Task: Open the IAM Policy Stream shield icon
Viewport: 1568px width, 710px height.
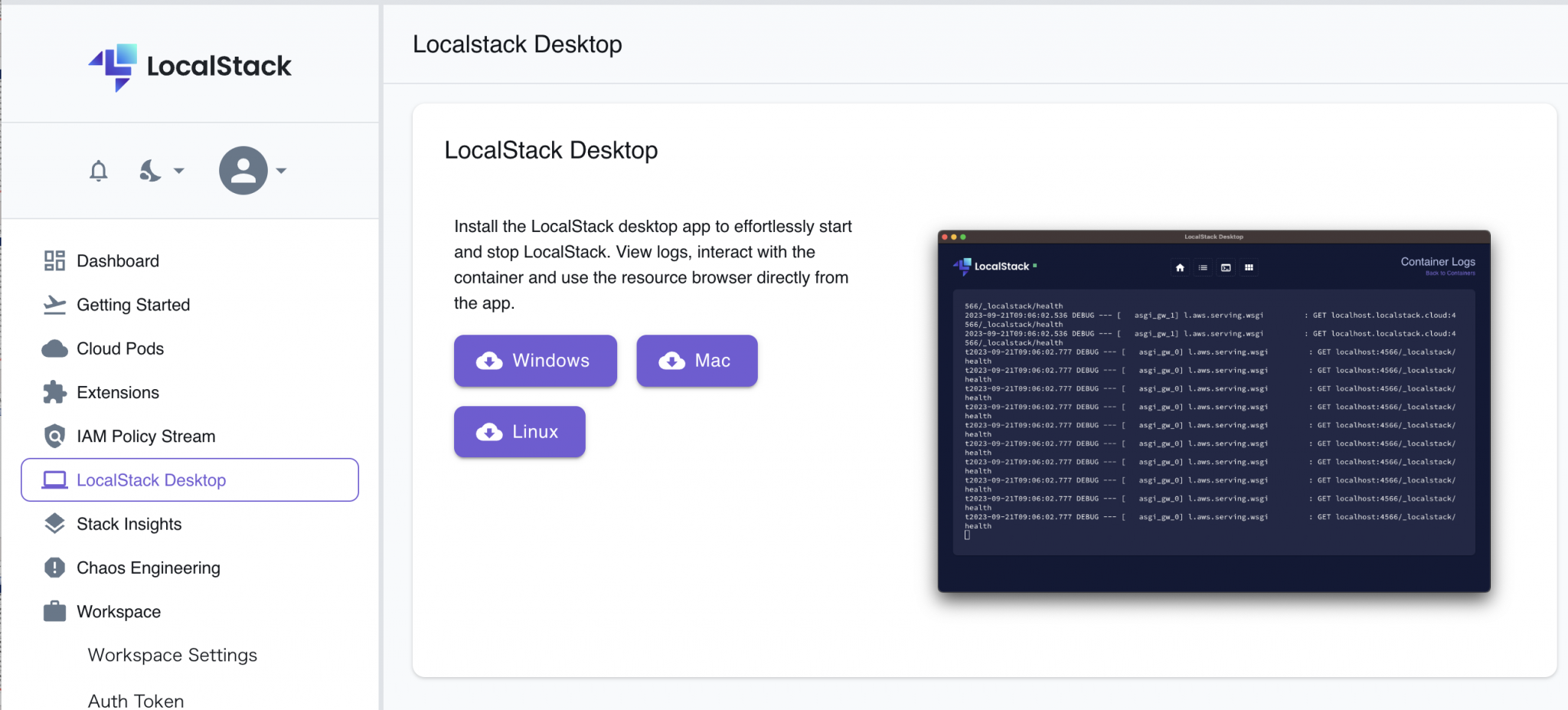Action: tap(54, 436)
